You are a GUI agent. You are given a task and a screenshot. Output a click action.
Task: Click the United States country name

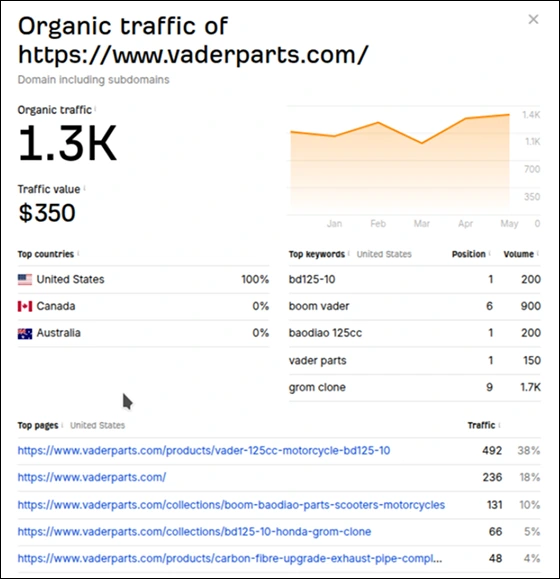point(71,279)
